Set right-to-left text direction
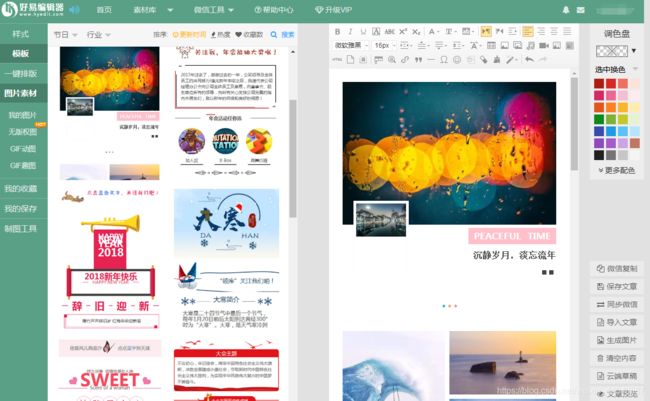 tap(500, 32)
